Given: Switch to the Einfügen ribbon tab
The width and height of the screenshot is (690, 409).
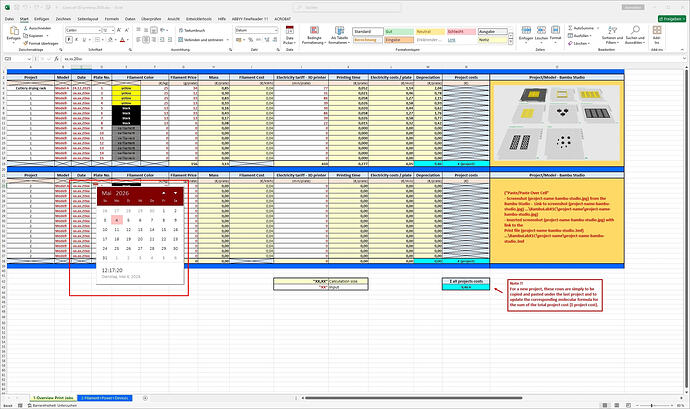Looking at the screenshot, I should click(x=42, y=19).
